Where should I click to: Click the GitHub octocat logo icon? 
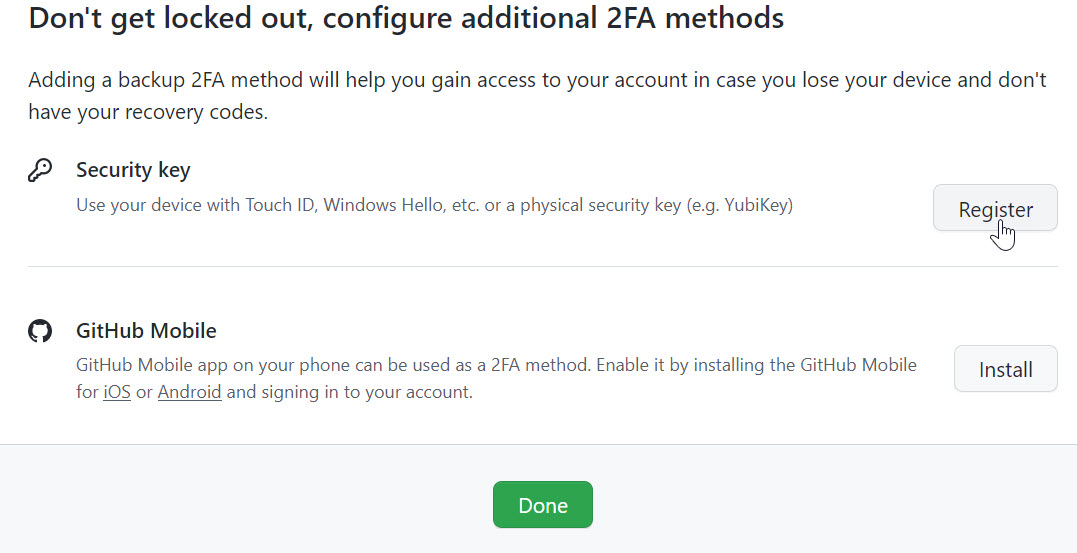pyautogui.click(x=40, y=331)
